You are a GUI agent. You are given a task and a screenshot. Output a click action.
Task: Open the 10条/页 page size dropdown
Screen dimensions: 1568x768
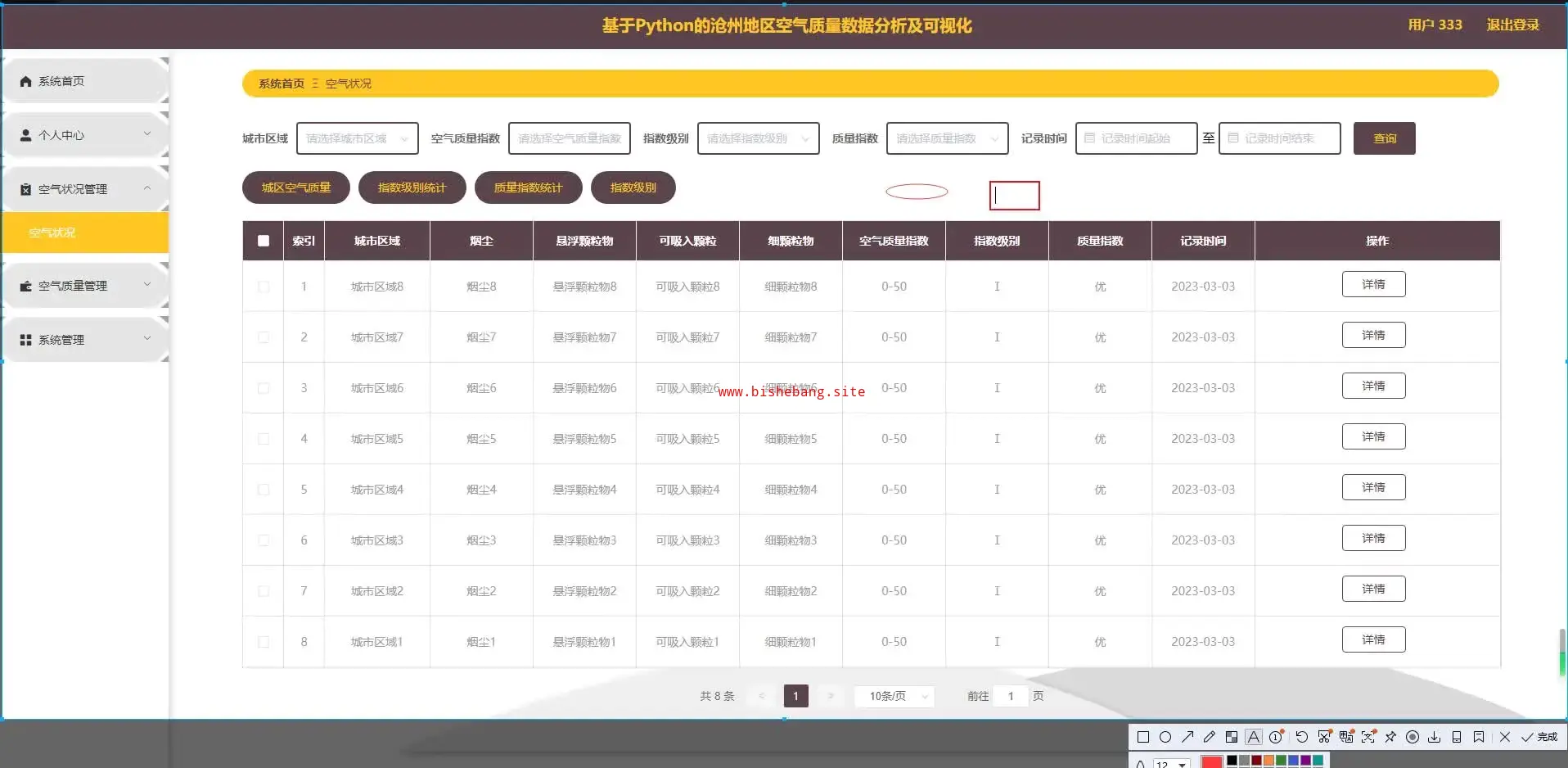(894, 696)
